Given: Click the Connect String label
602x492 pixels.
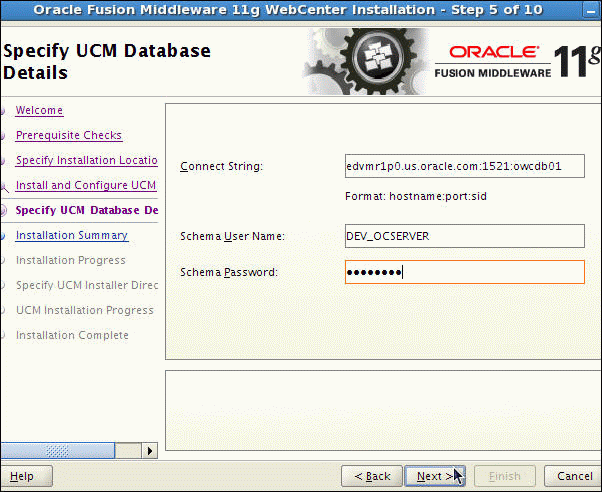Looking at the screenshot, I should point(222,166).
